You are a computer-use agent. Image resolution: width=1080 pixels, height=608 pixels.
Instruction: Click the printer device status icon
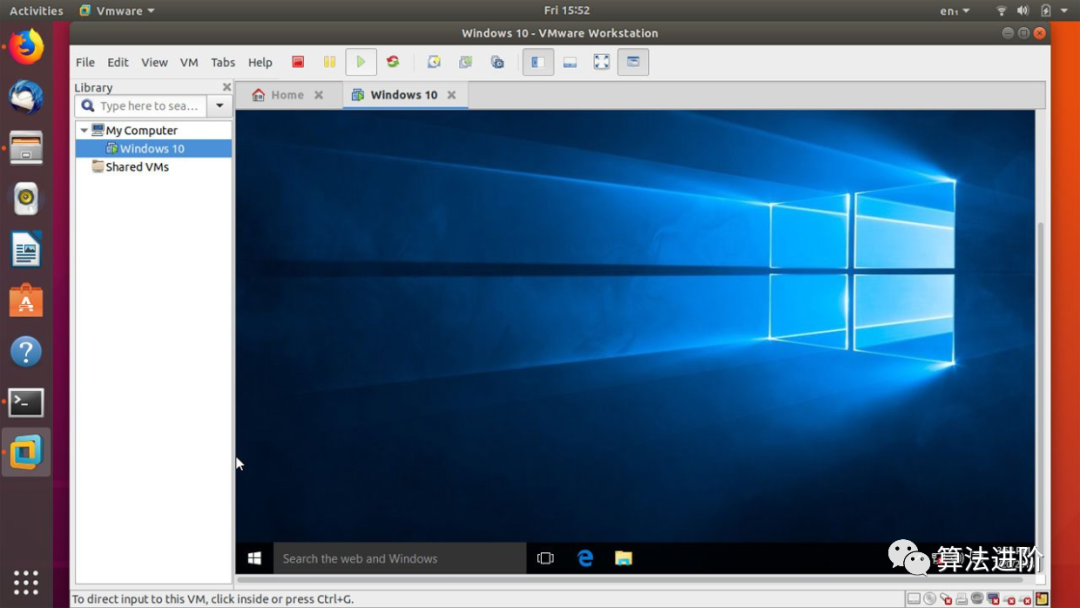[x=962, y=599]
